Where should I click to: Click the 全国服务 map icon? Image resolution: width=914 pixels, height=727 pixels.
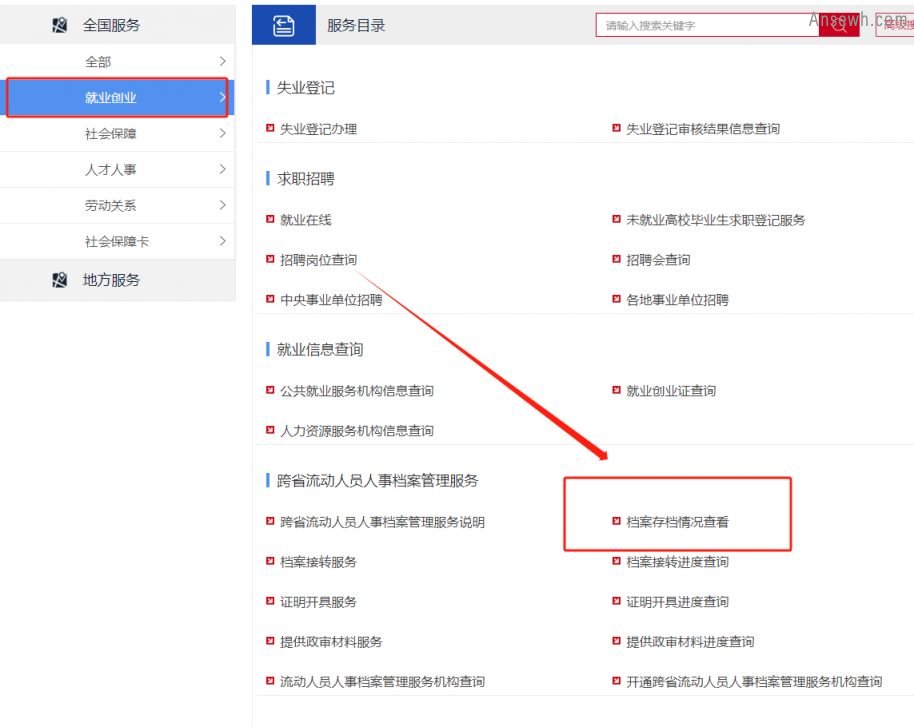click(59, 25)
